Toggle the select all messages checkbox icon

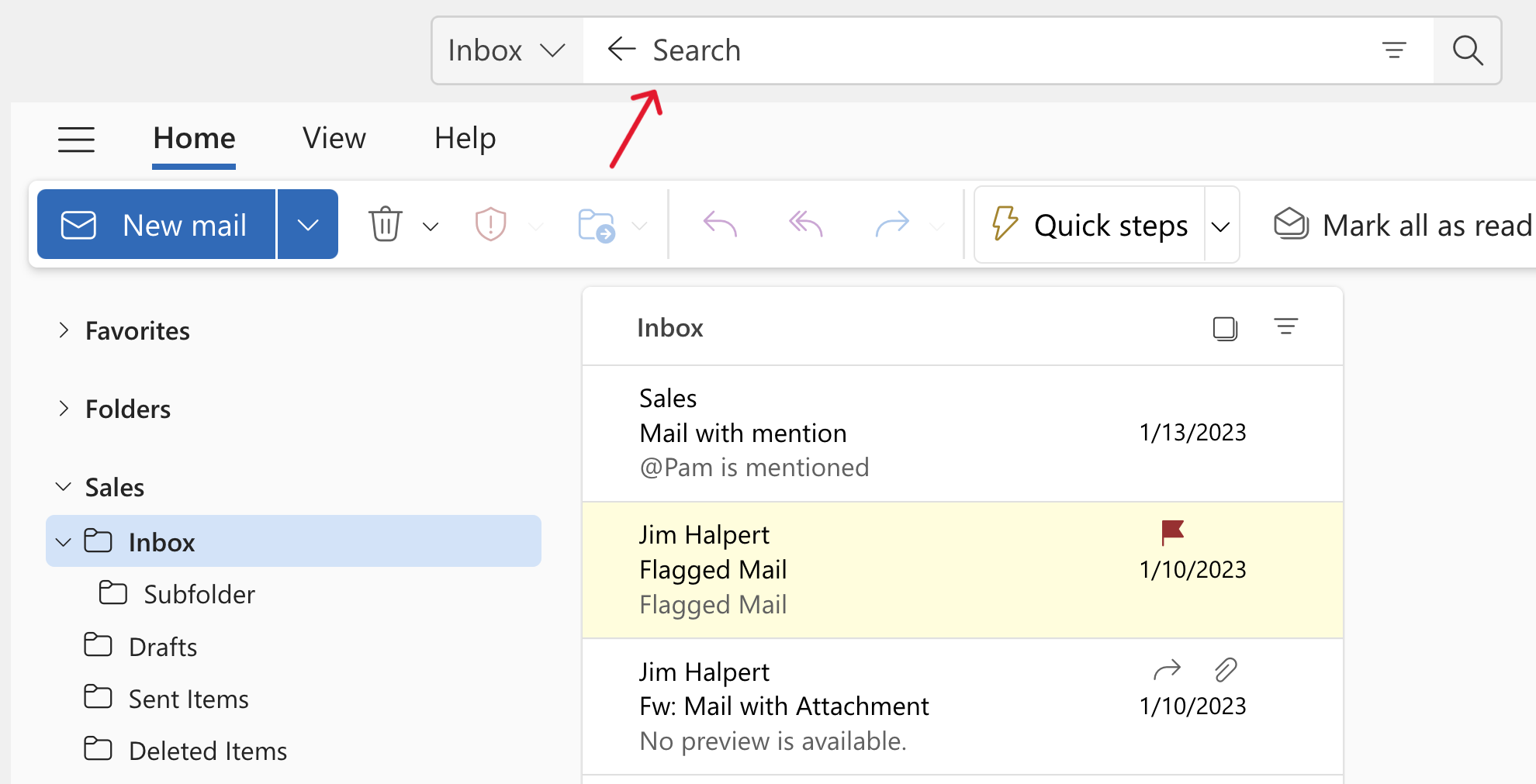(x=1225, y=328)
